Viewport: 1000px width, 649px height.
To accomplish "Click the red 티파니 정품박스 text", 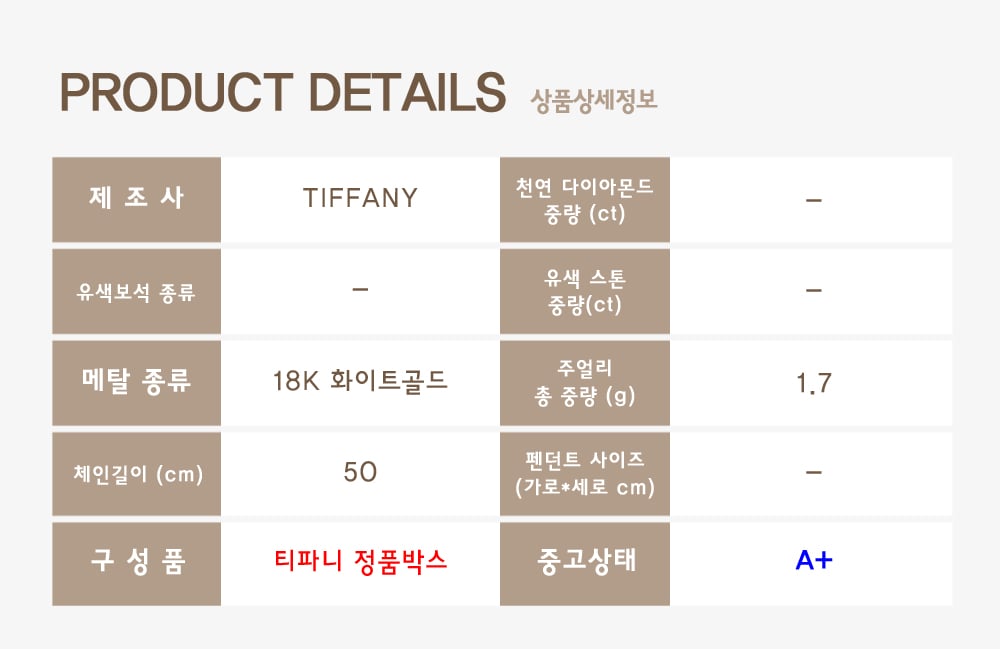I will [x=360, y=562].
